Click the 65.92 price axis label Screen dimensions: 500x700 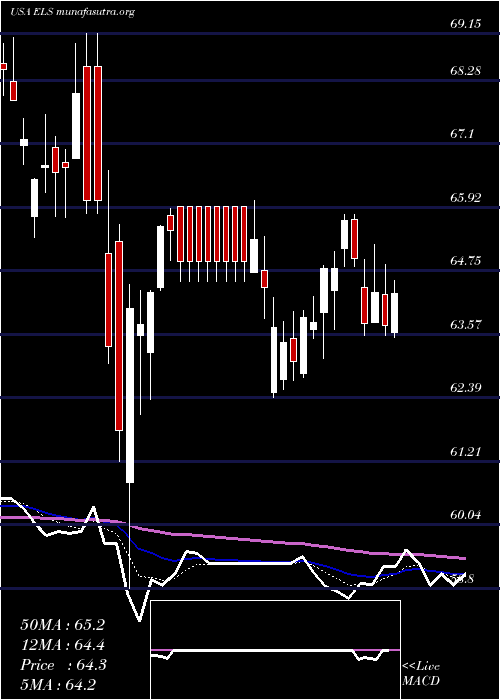pyautogui.click(x=466, y=197)
